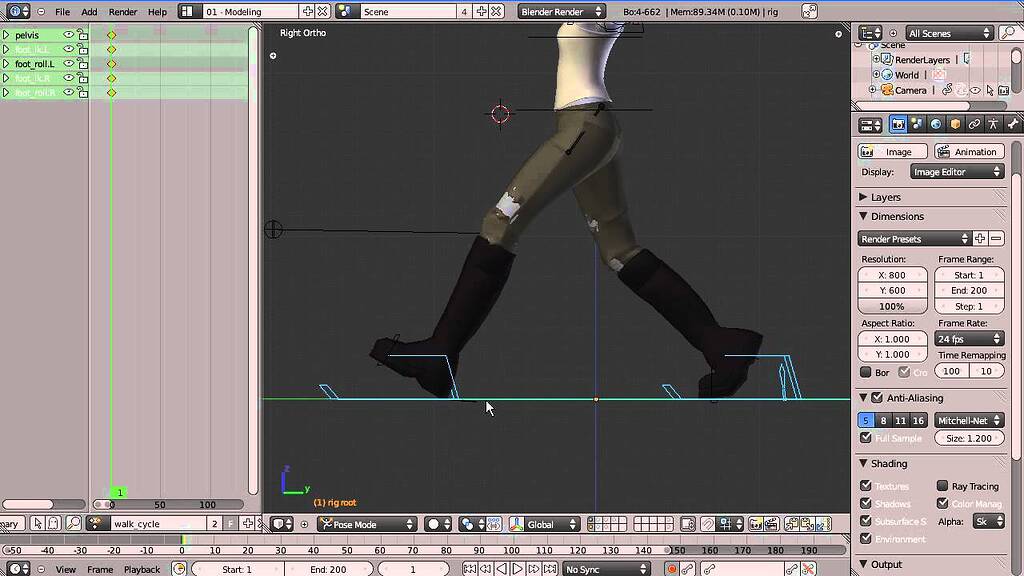Open the Bone properties tab icon

1013,124
